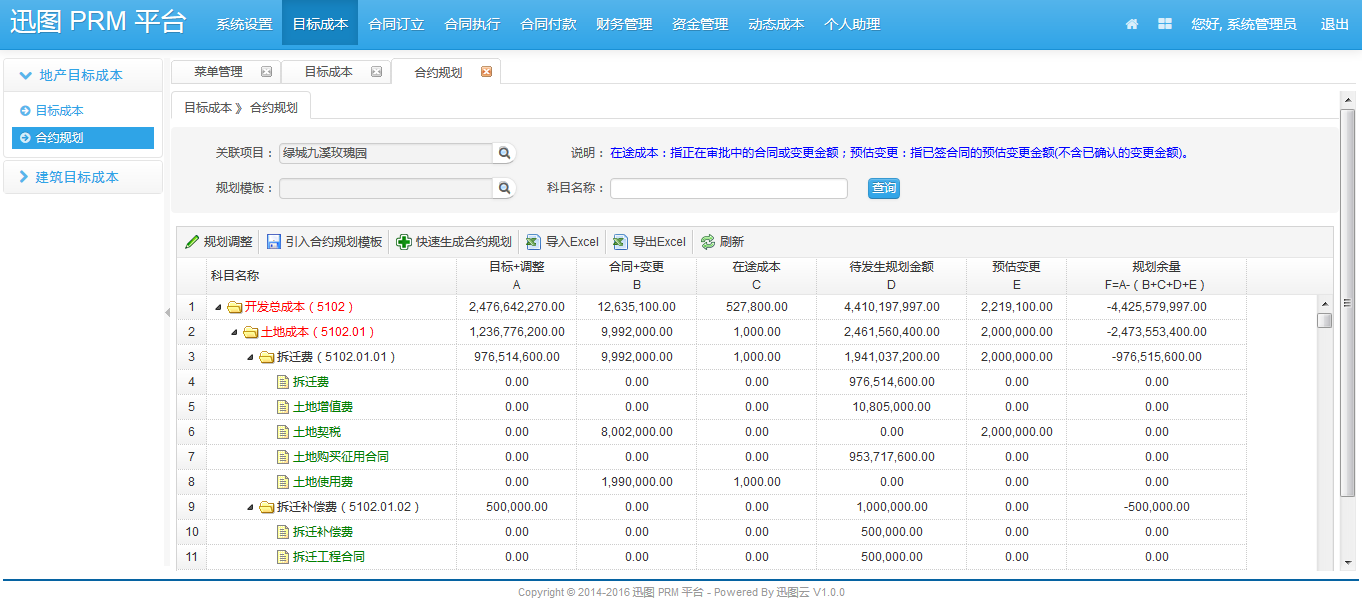Focus the 科目名称 text field
This screenshot has width=1362, height=605.
tap(729, 188)
